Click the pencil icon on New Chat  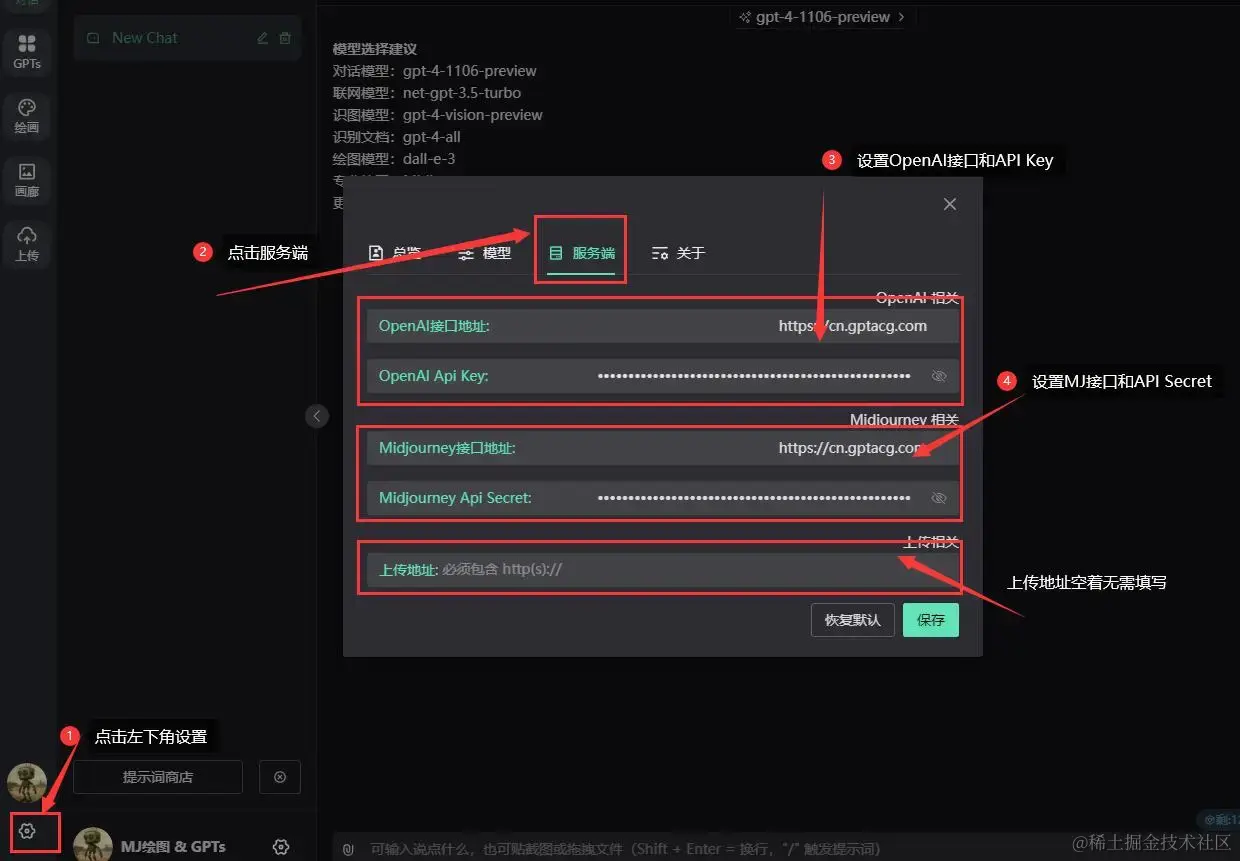pyautogui.click(x=263, y=38)
